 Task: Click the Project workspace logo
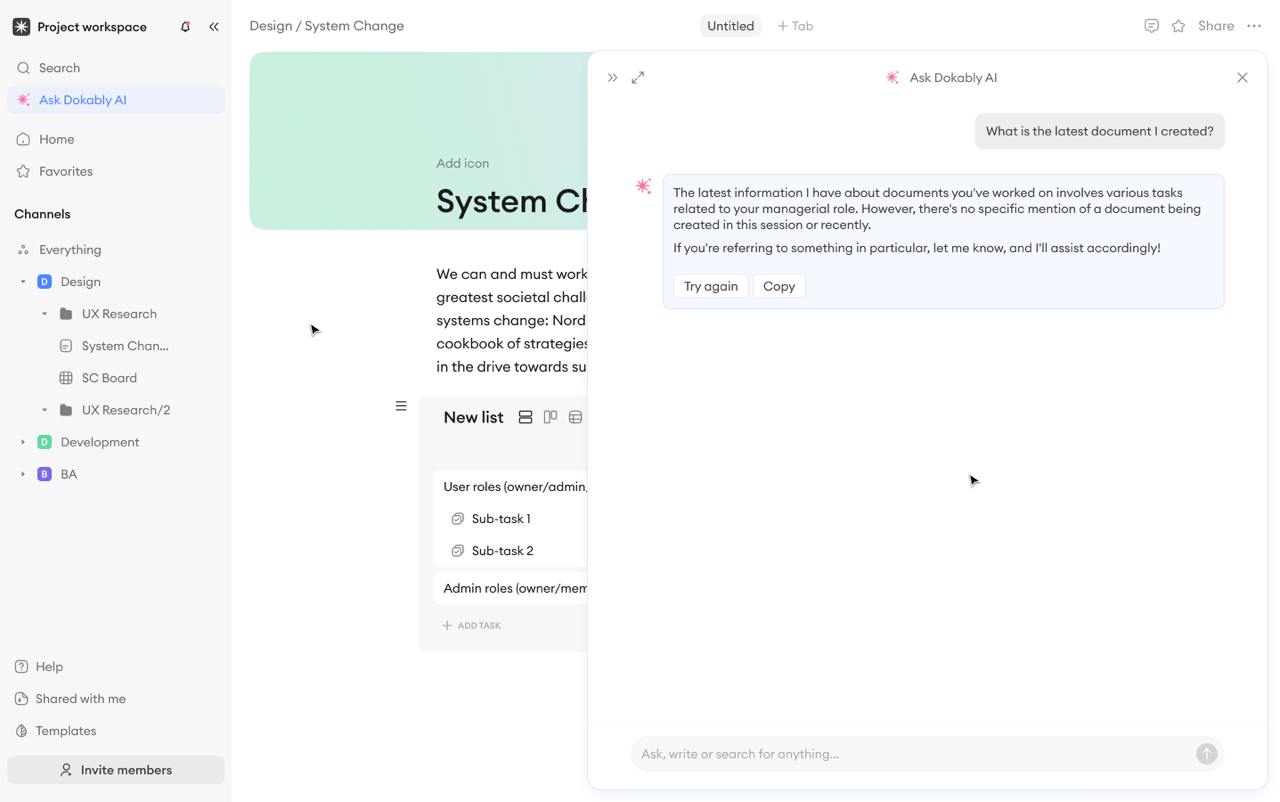pos(21,27)
